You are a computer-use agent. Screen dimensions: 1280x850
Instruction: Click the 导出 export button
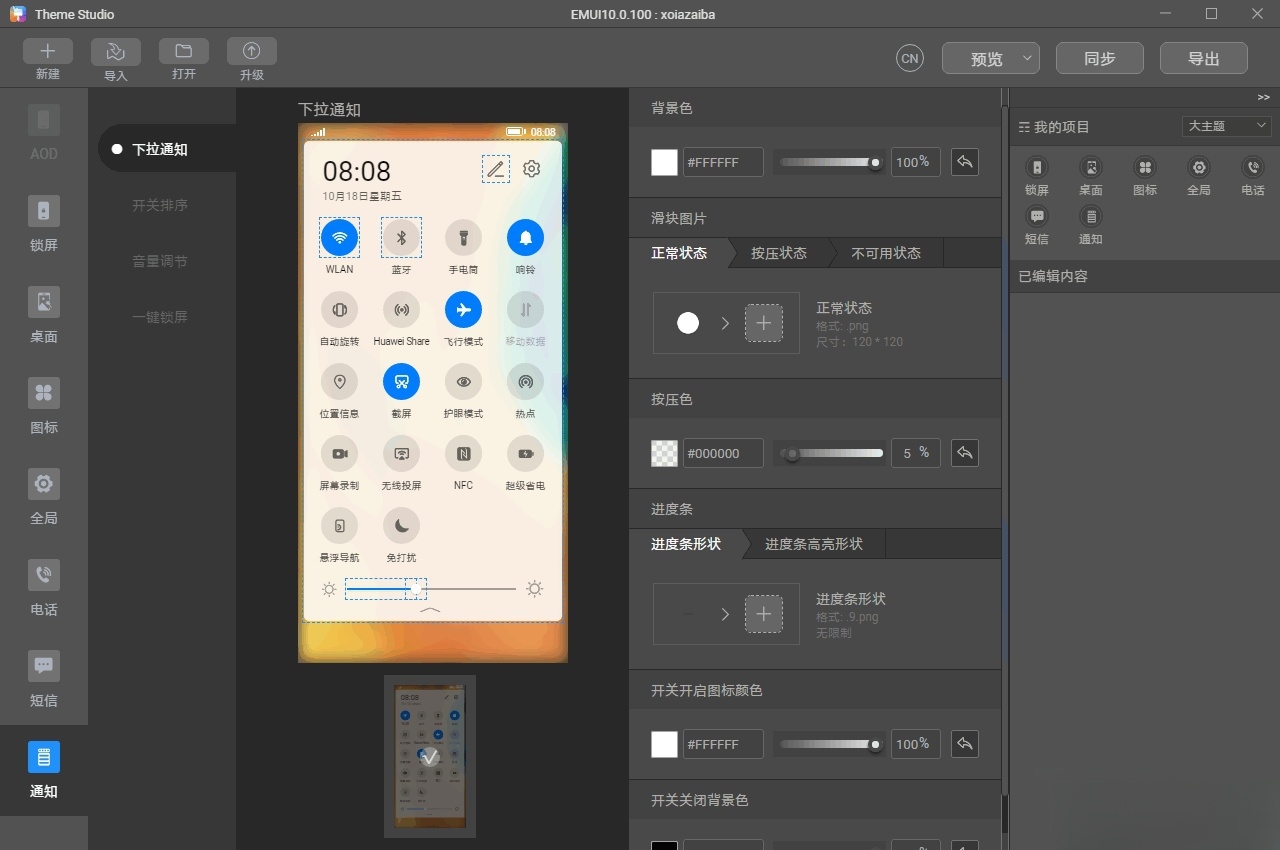[1204, 58]
